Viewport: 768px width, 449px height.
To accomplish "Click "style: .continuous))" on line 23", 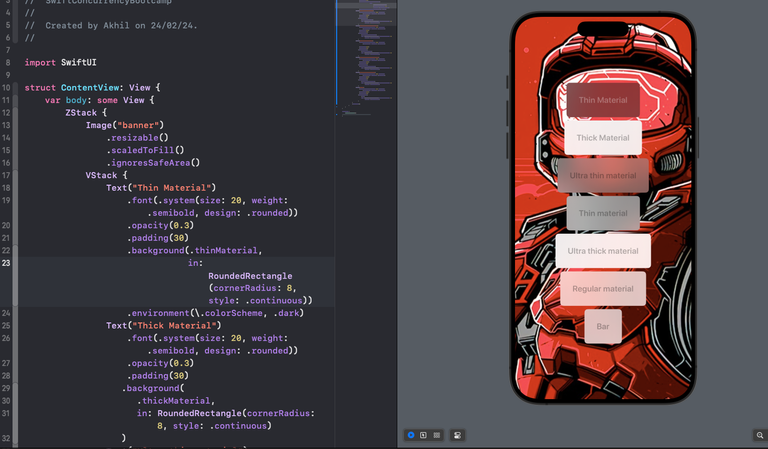I will [x=261, y=301].
